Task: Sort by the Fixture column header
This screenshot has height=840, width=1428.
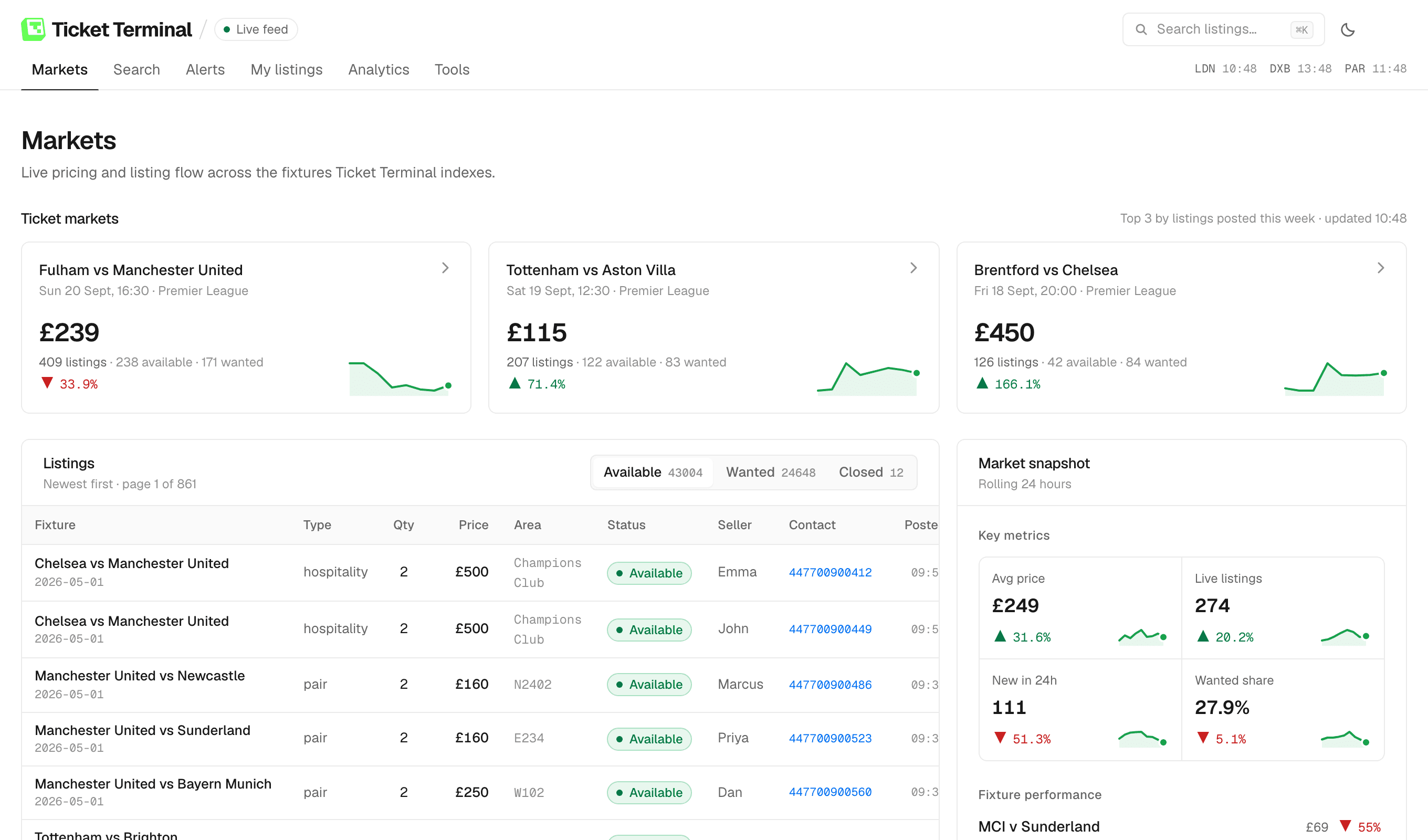Action: [55, 525]
